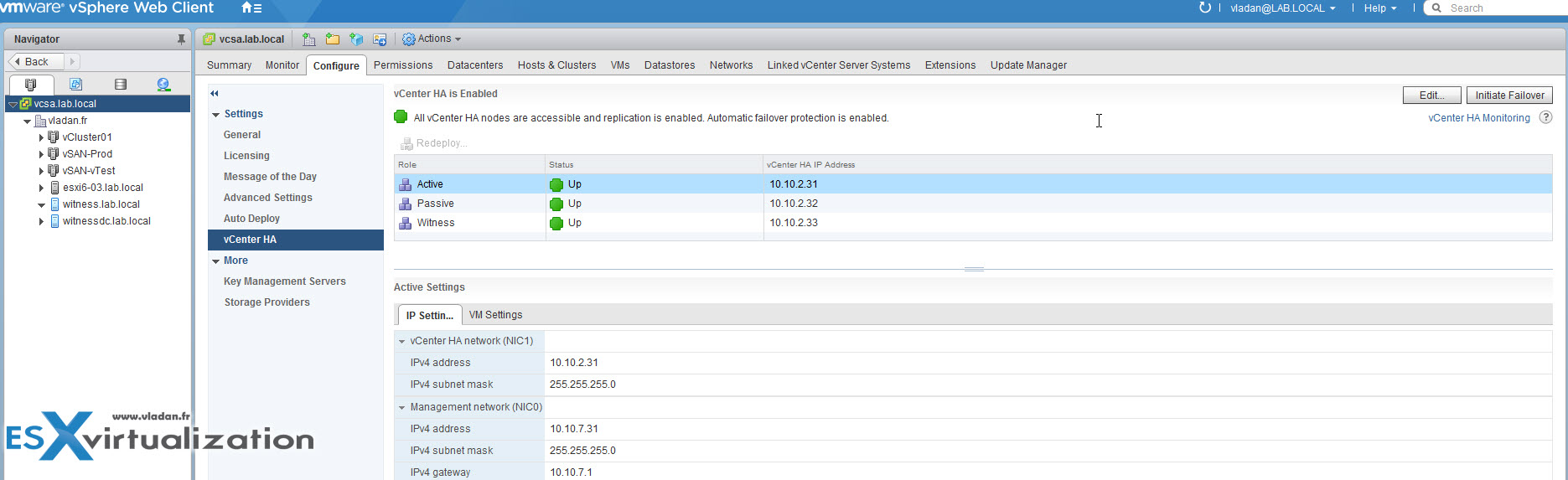
Task: Open the Update Manager tab
Action: pos(1028,65)
